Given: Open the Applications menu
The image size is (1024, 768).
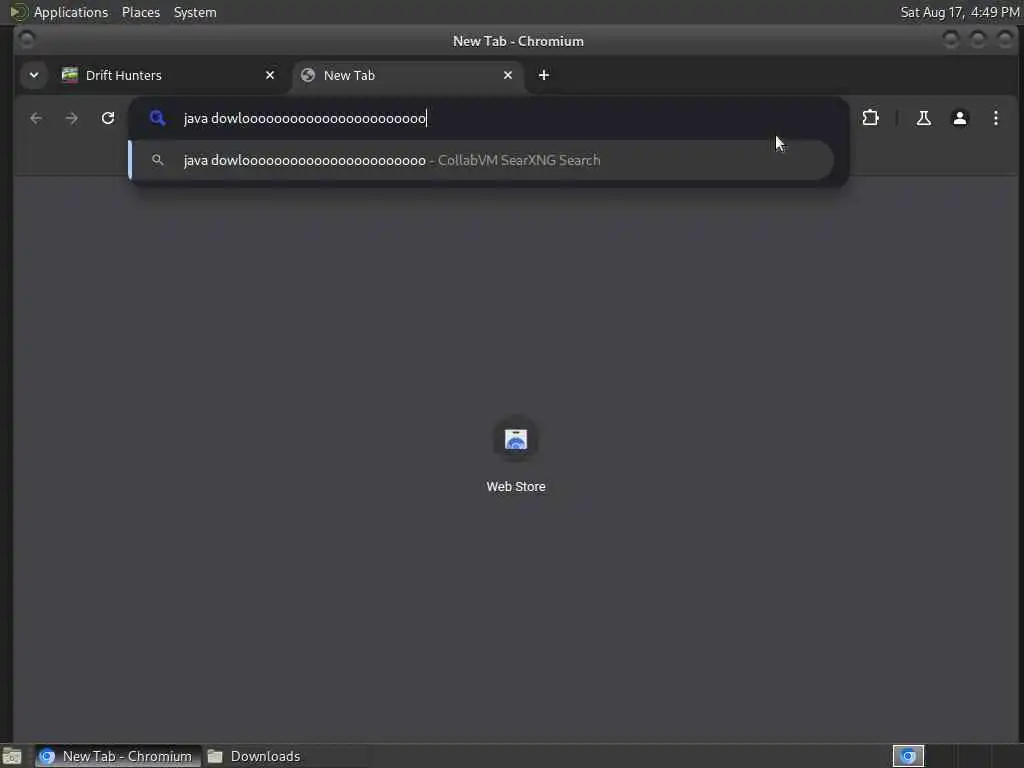Looking at the screenshot, I should click(71, 12).
